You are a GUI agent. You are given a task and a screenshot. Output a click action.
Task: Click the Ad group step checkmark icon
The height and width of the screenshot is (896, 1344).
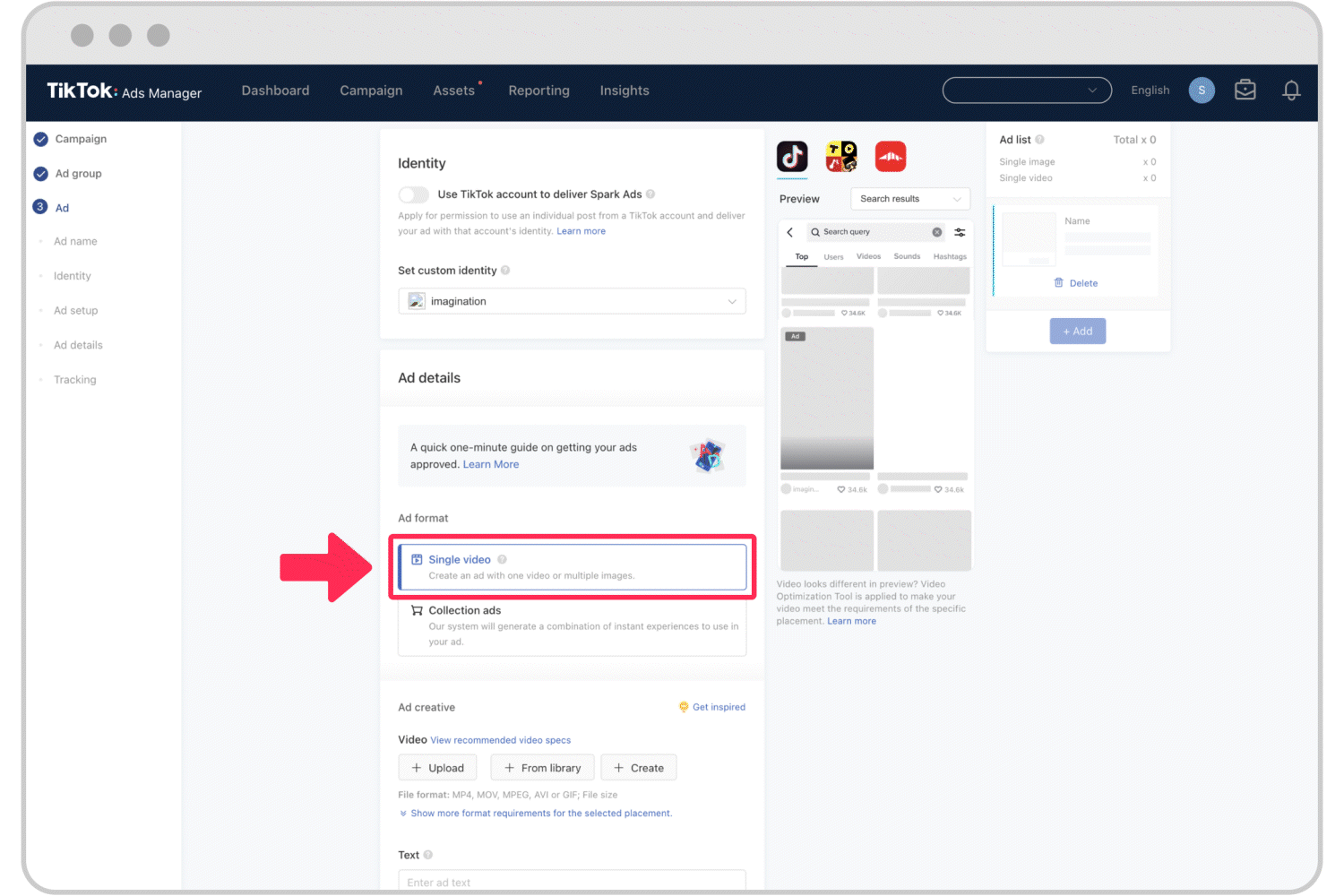(x=40, y=174)
